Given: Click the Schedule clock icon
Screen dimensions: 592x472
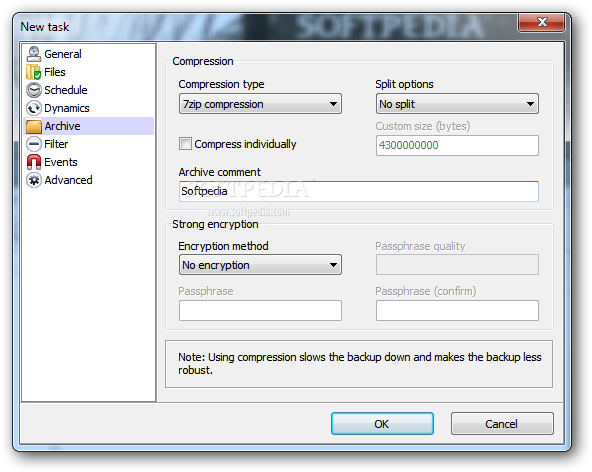Looking at the screenshot, I should tap(34, 90).
